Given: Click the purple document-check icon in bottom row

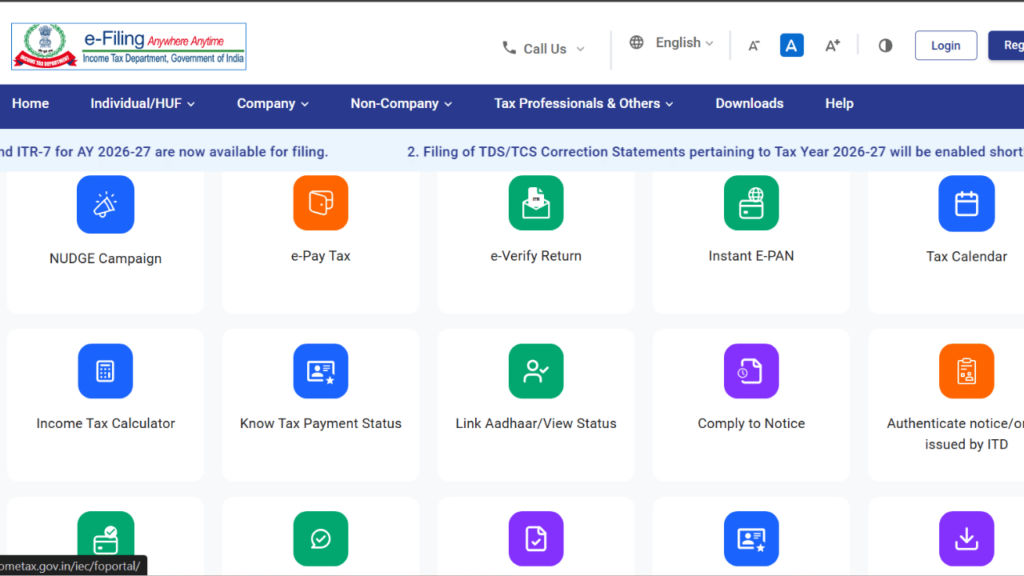Looking at the screenshot, I should point(536,539).
